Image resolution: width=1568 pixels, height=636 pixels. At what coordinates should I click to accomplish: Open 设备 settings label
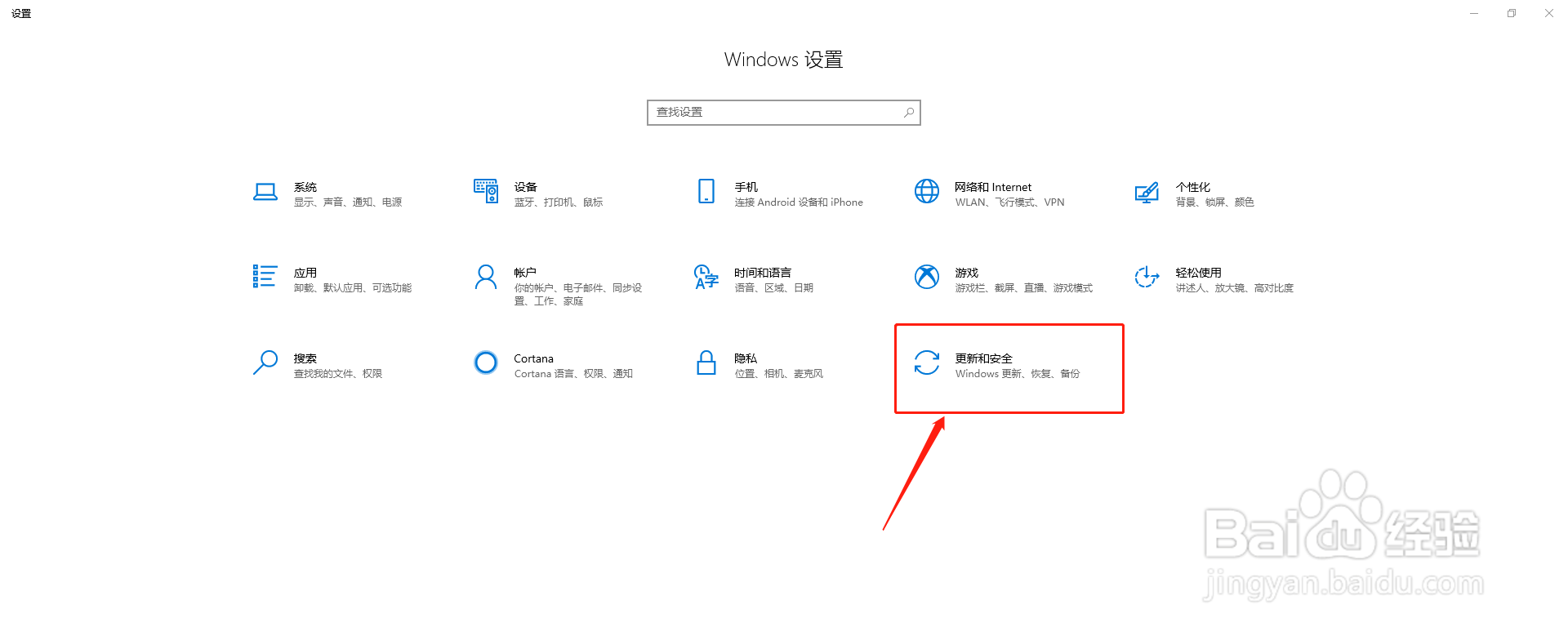[x=526, y=187]
